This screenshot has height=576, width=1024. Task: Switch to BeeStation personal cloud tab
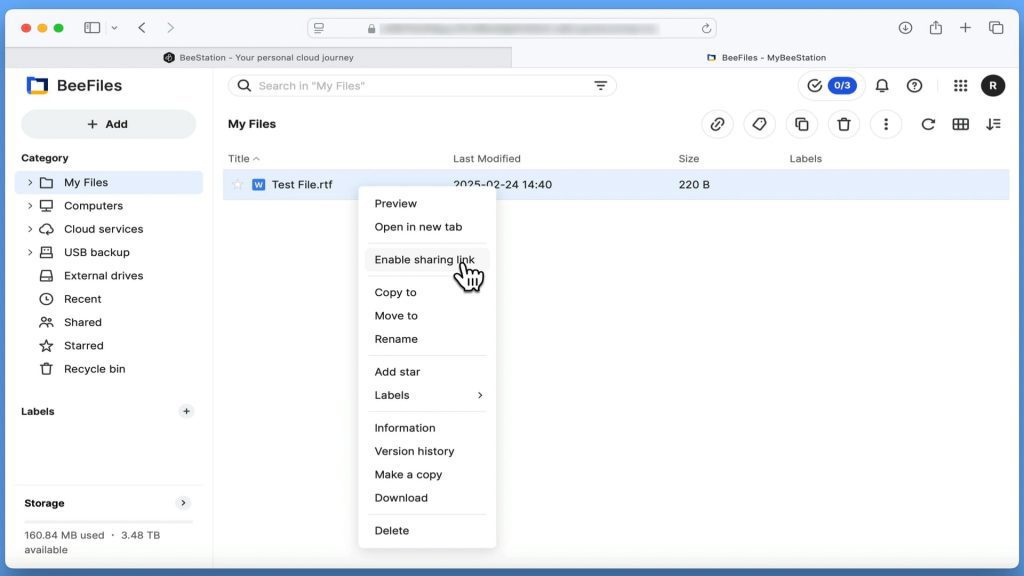pyautogui.click(x=259, y=57)
